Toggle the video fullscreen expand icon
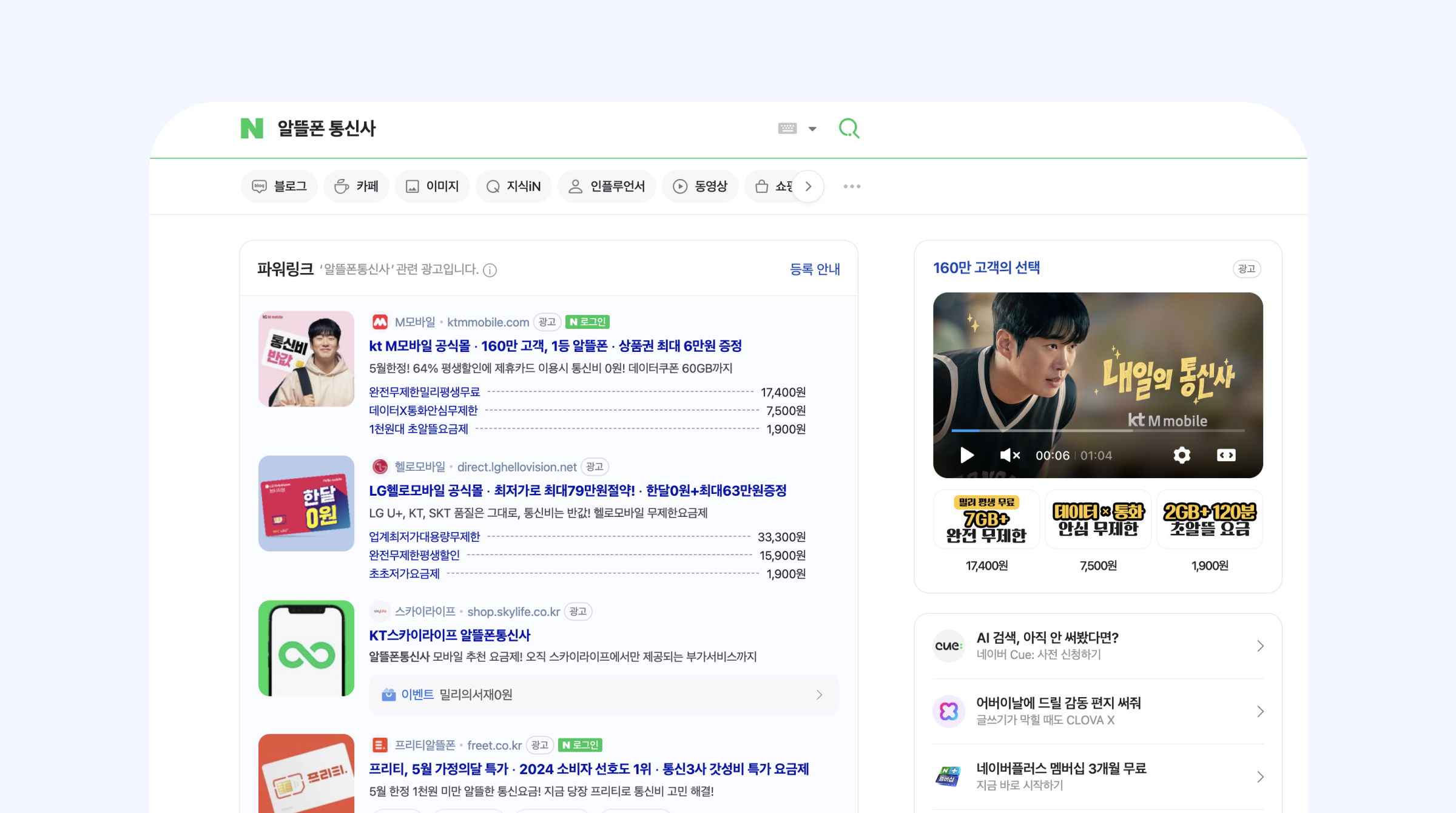1456x813 pixels. point(1226,455)
